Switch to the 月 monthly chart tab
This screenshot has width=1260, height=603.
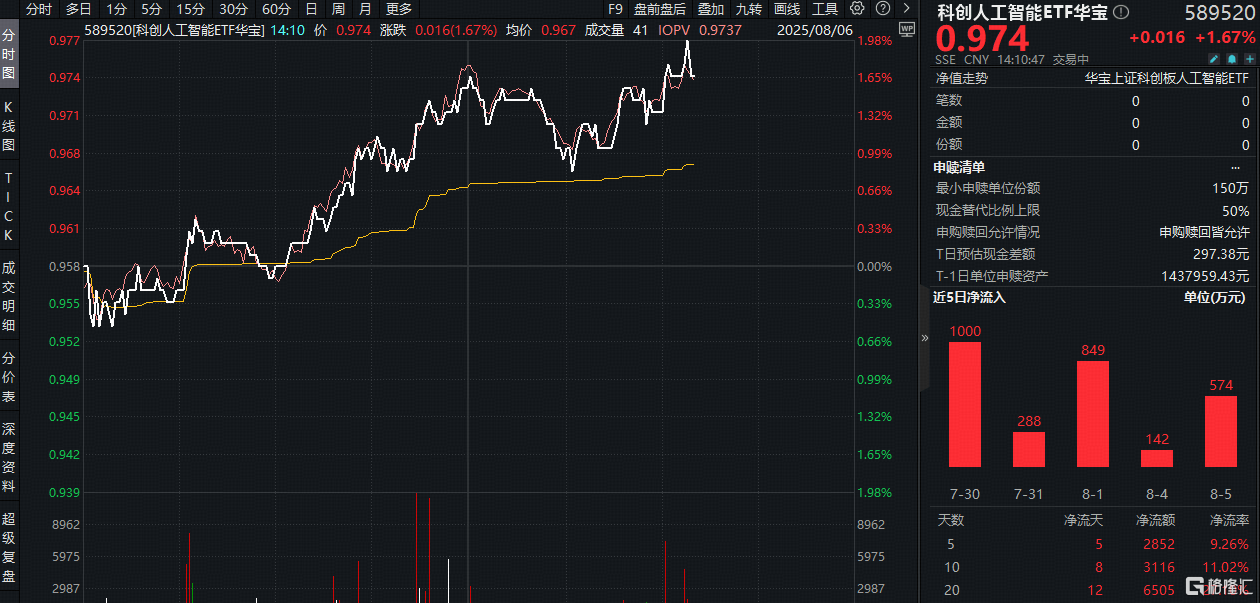coord(364,9)
